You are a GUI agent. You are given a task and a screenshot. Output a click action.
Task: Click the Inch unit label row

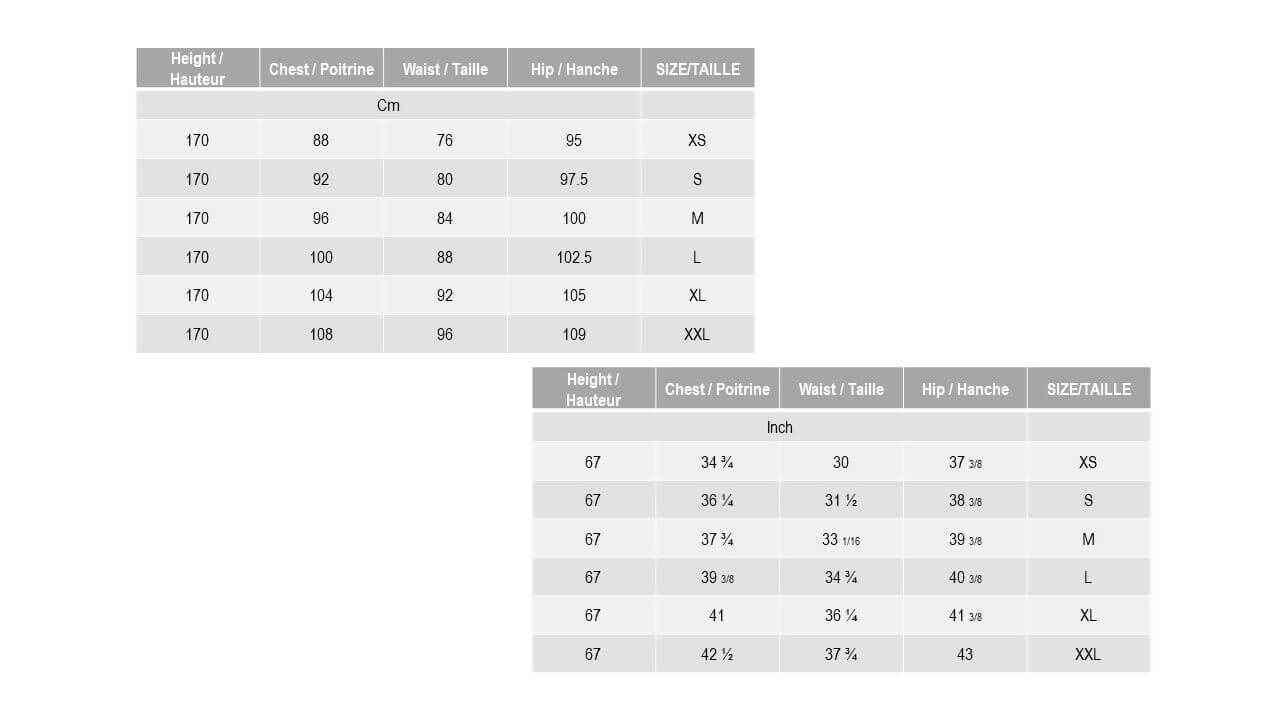click(x=779, y=427)
